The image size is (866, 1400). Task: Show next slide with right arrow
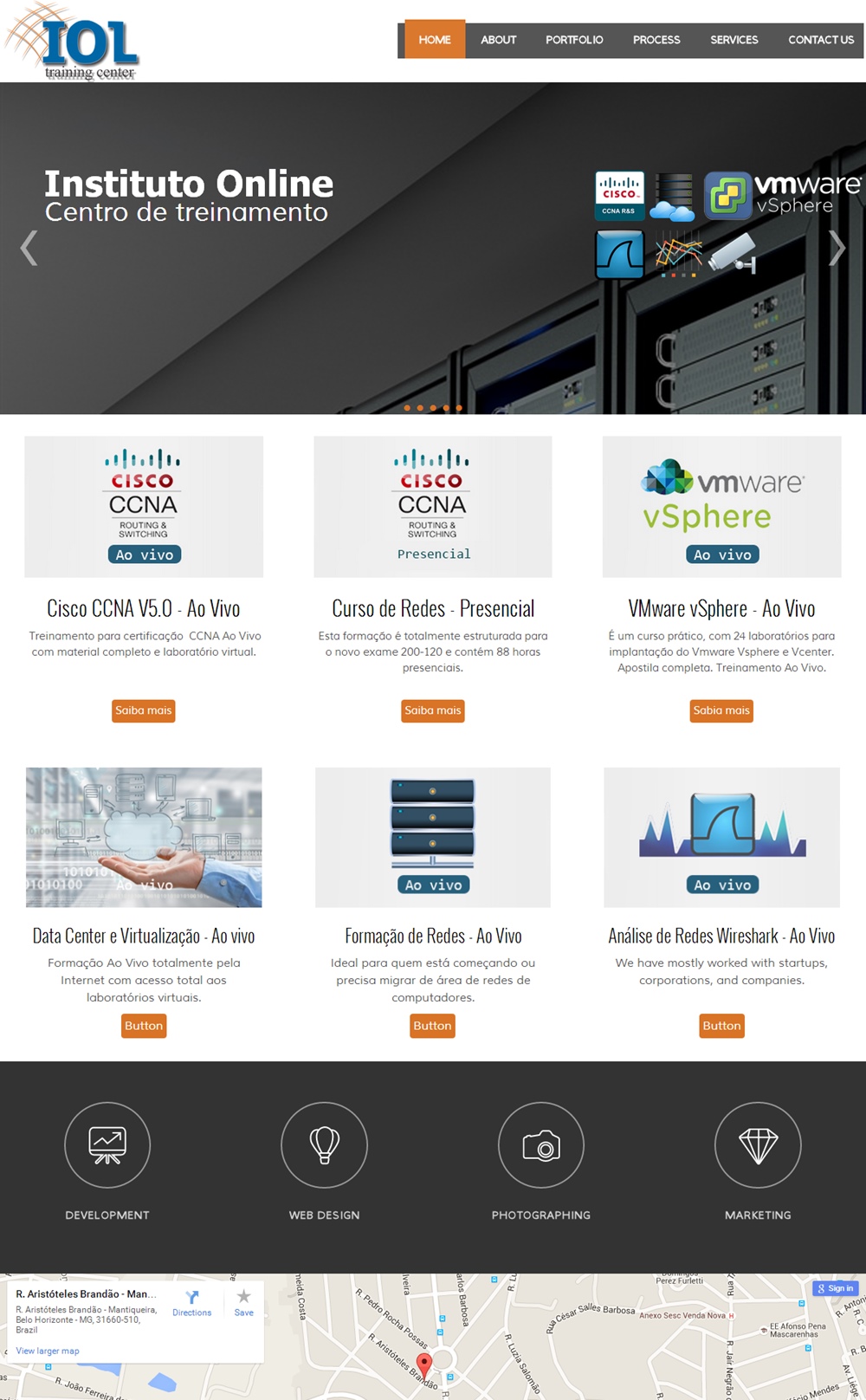(837, 248)
